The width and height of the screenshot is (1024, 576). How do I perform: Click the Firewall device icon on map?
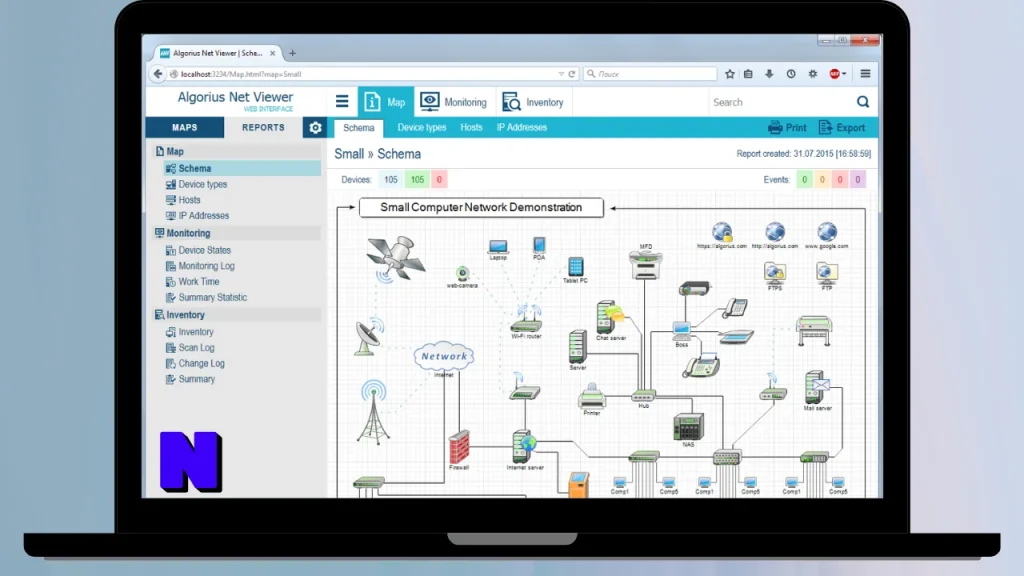pos(459,447)
